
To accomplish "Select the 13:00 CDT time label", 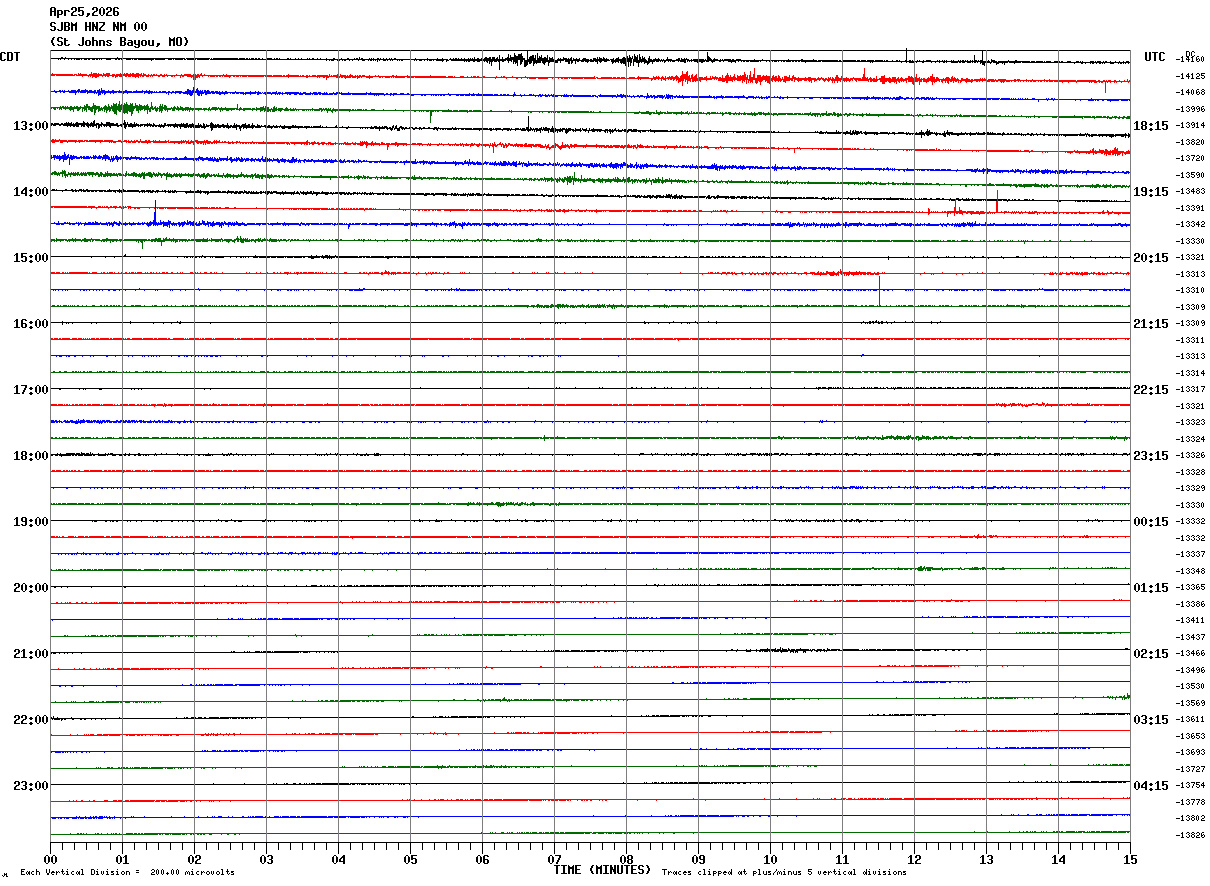I will click(x=30, y=126).
